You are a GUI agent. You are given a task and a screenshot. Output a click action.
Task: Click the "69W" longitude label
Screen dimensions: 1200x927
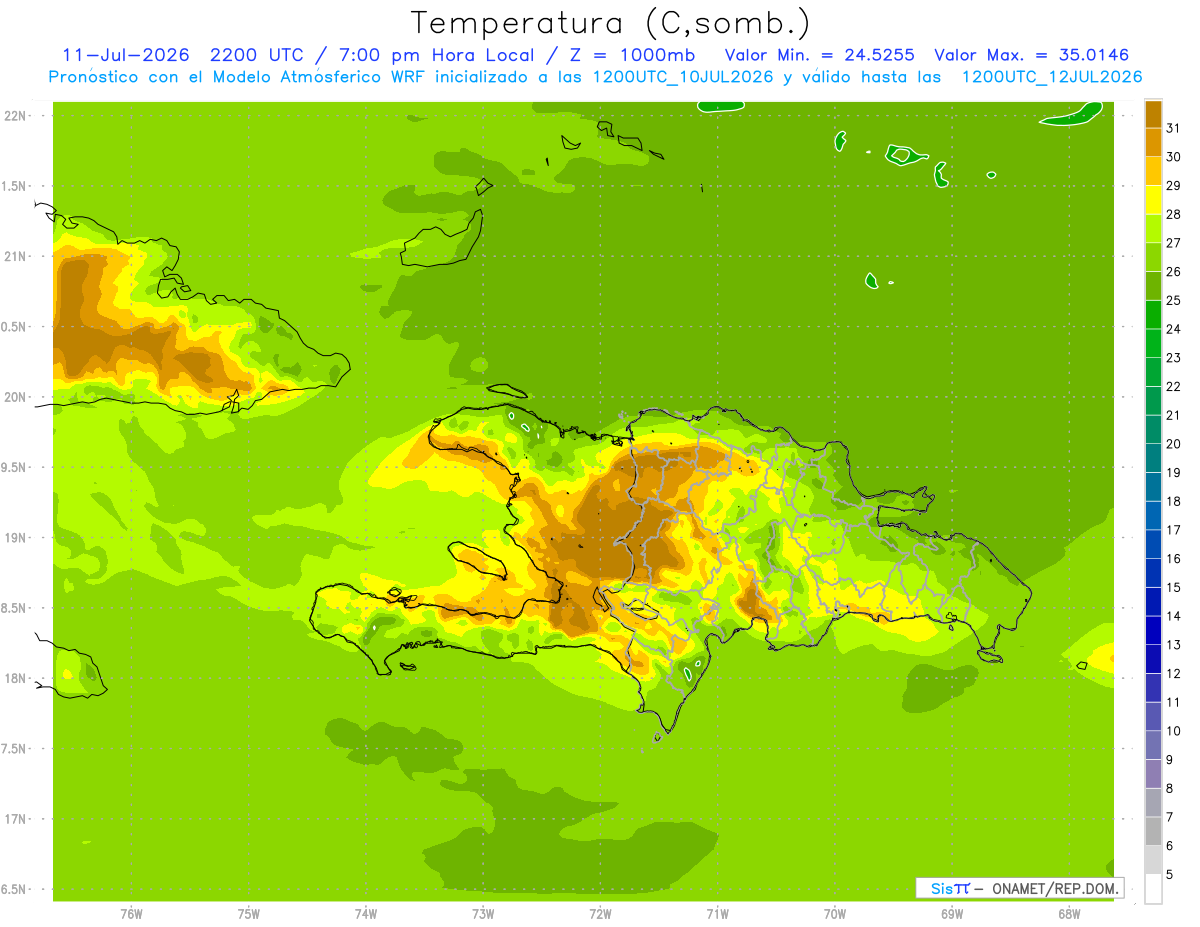click(952, 913)
